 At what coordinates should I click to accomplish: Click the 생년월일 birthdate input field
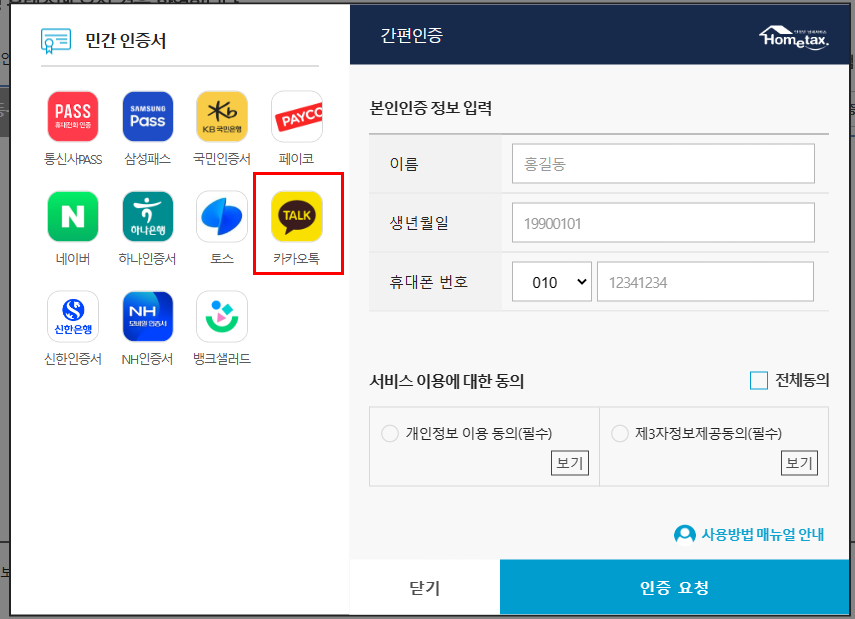[x=663, y=223]
